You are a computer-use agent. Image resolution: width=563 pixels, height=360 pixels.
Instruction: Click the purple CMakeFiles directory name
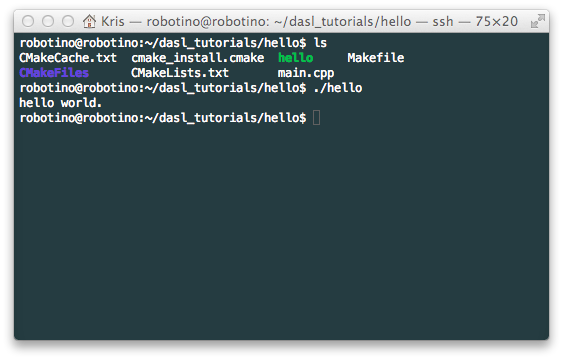click(54, 73)
